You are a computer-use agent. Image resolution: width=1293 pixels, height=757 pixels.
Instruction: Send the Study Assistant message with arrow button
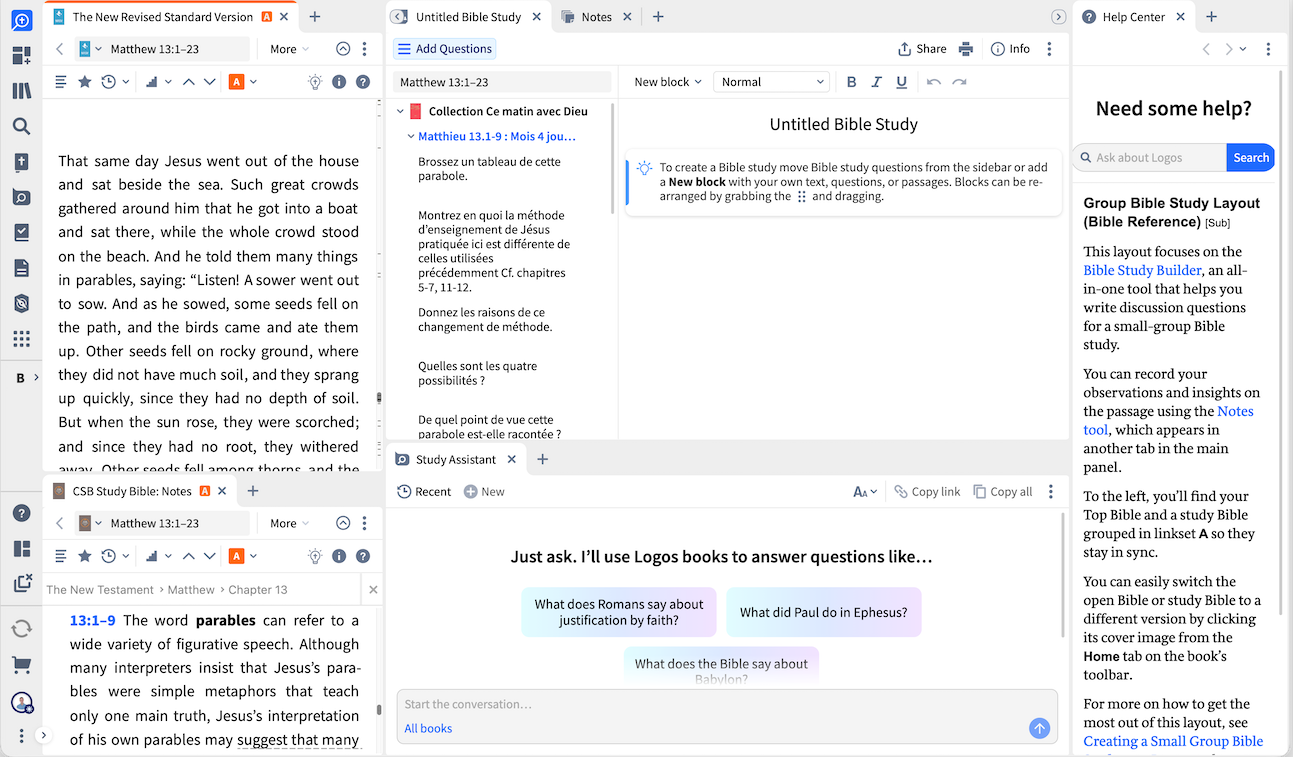1039,729
